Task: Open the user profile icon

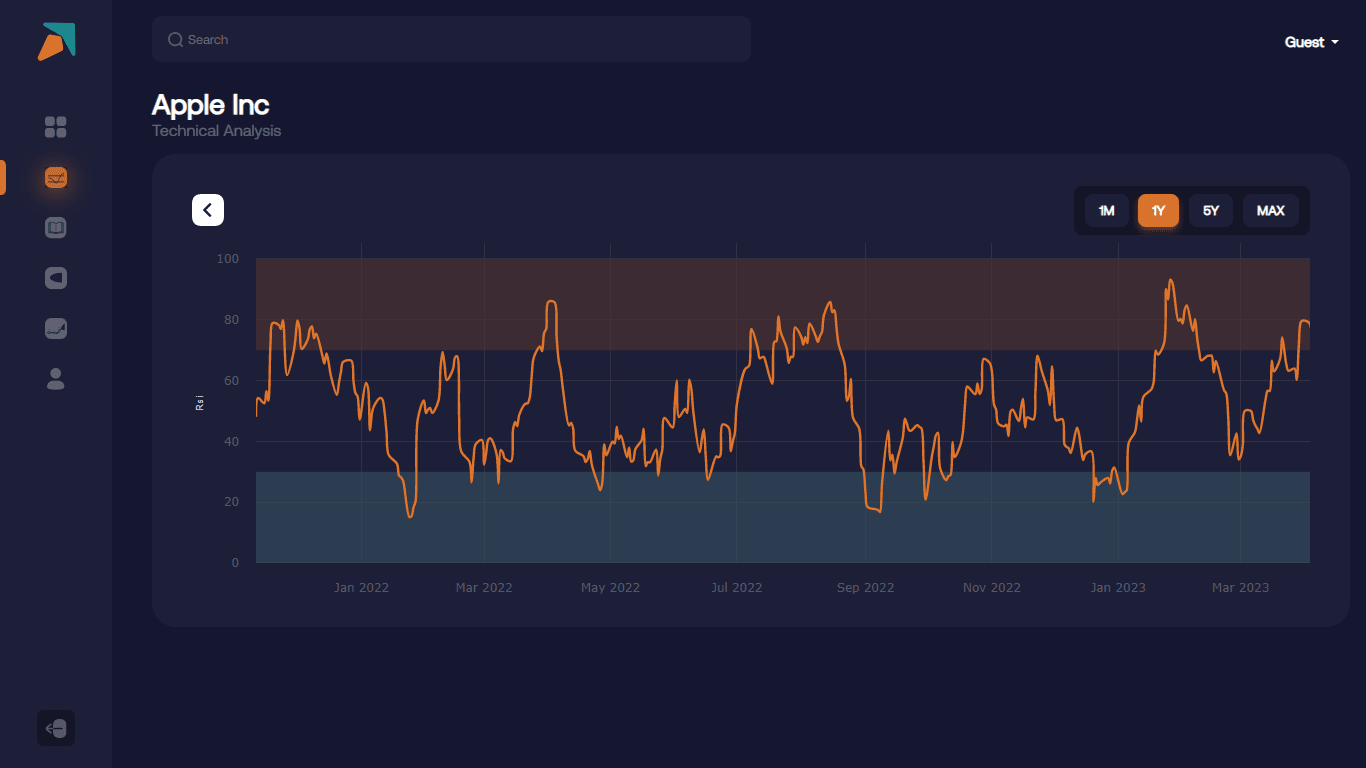Action: [56, 378]
